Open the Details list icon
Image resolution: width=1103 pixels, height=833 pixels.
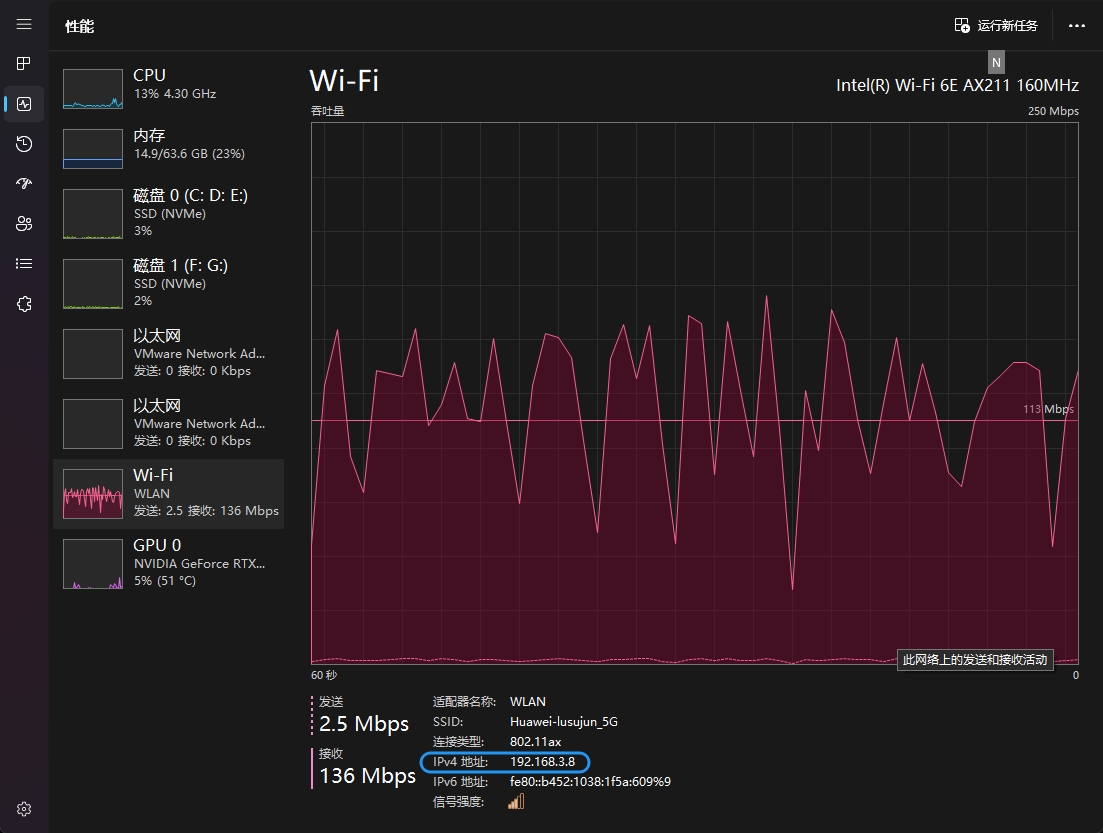point(24,264)
